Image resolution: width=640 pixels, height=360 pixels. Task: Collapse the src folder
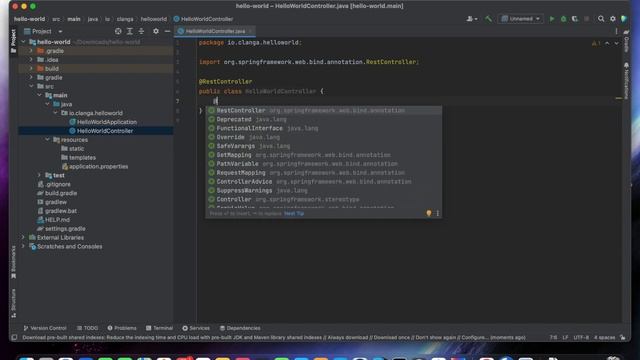[31, 87]
